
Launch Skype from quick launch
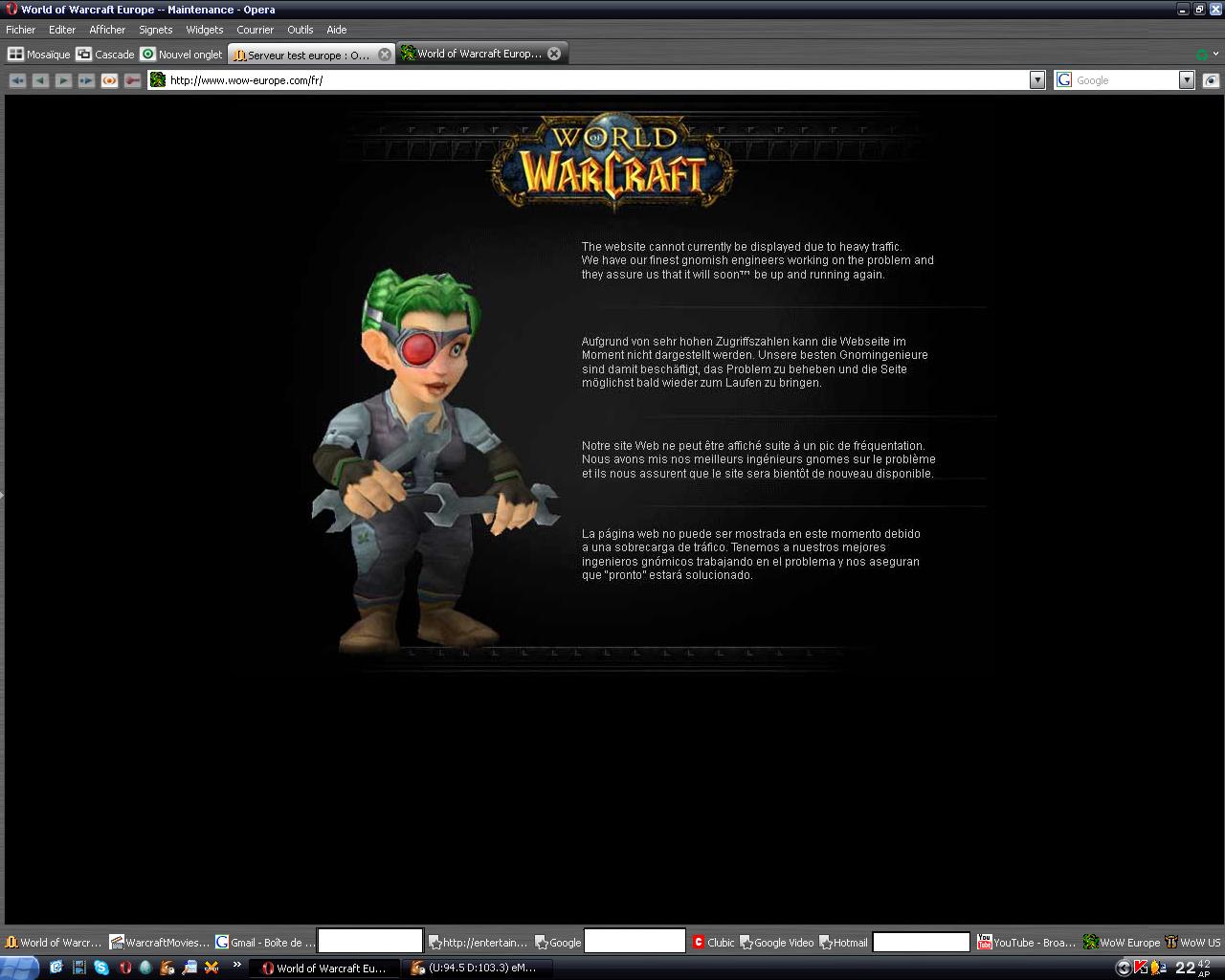(x=101, y=968)
